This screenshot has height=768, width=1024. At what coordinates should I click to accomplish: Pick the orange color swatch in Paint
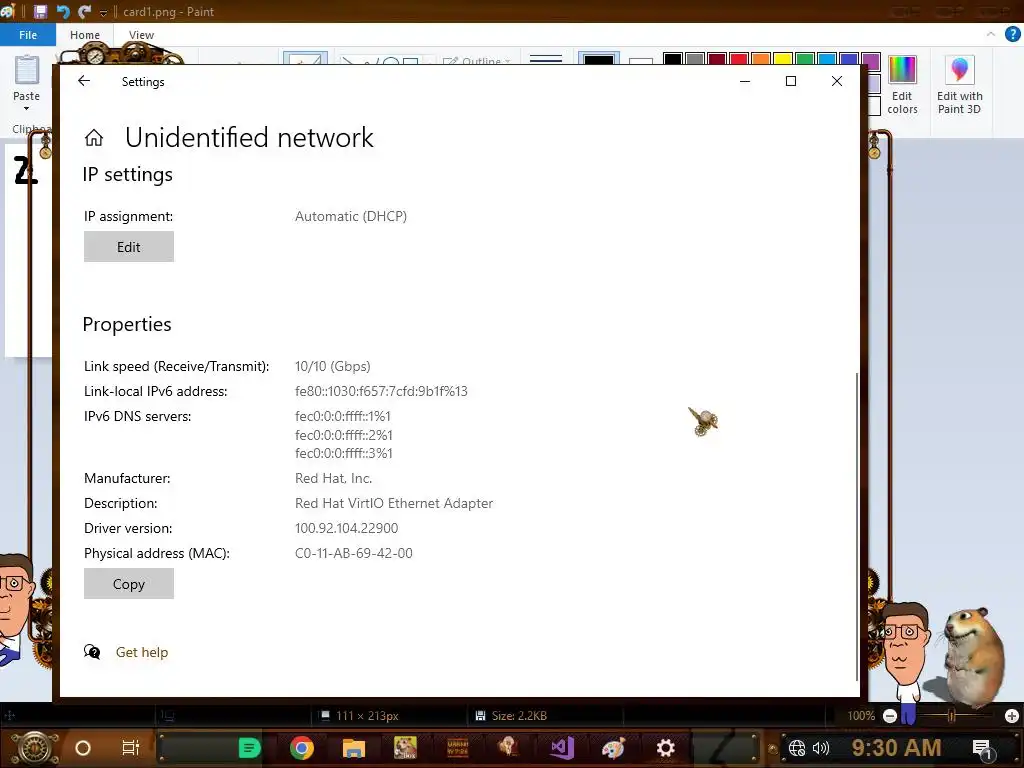click(761, 59)
